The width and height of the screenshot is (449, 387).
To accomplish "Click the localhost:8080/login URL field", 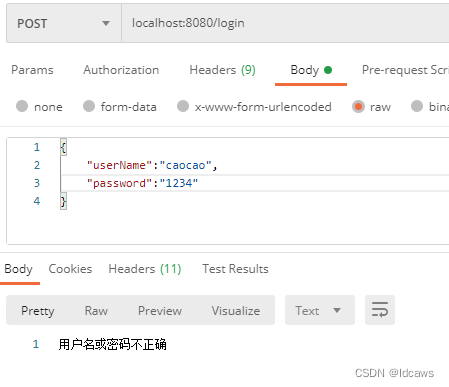I will (285, 23).
